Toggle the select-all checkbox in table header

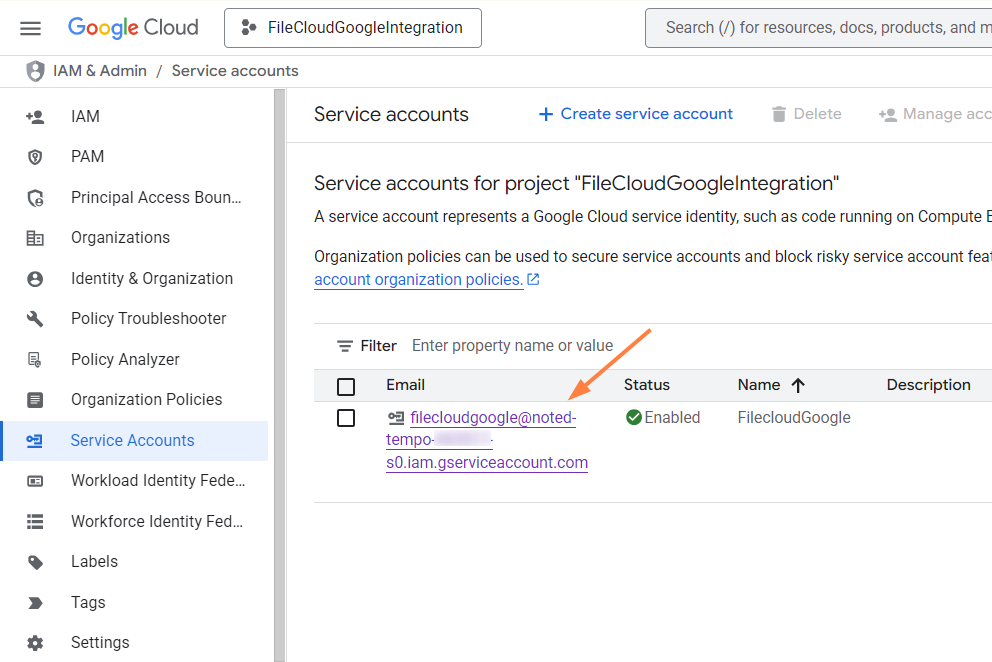[346, 386]
